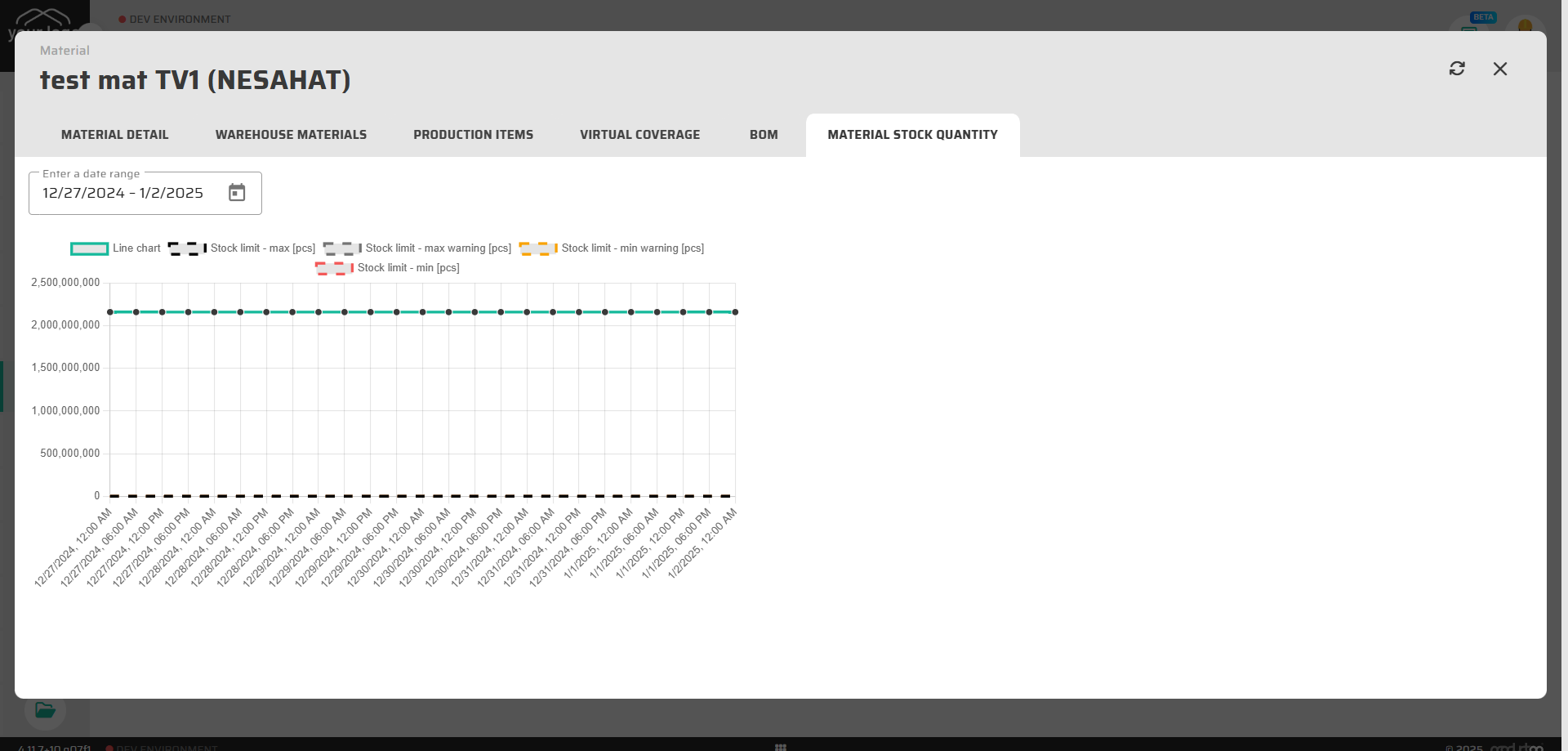
Task: Click the first data point on chart line
Action: [110, 312]
